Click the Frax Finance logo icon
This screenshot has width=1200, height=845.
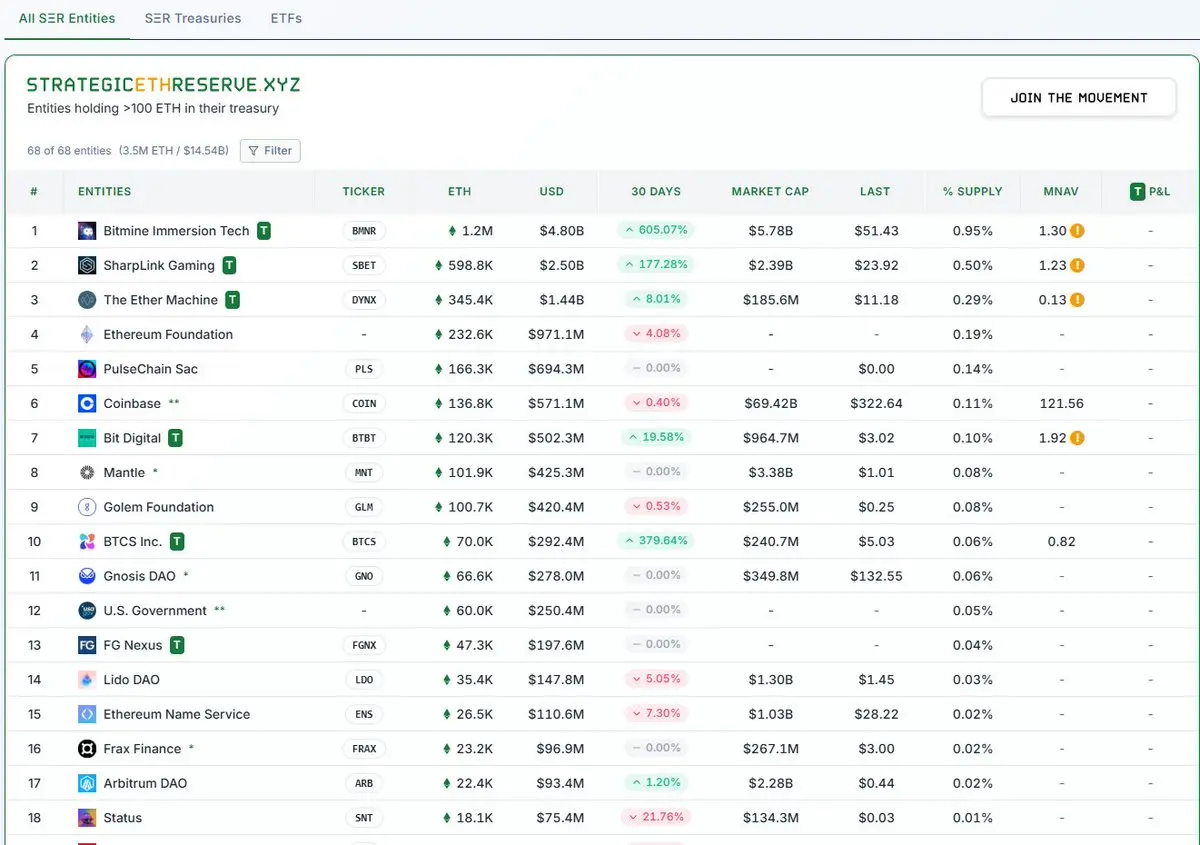click(x=87, y=749)
